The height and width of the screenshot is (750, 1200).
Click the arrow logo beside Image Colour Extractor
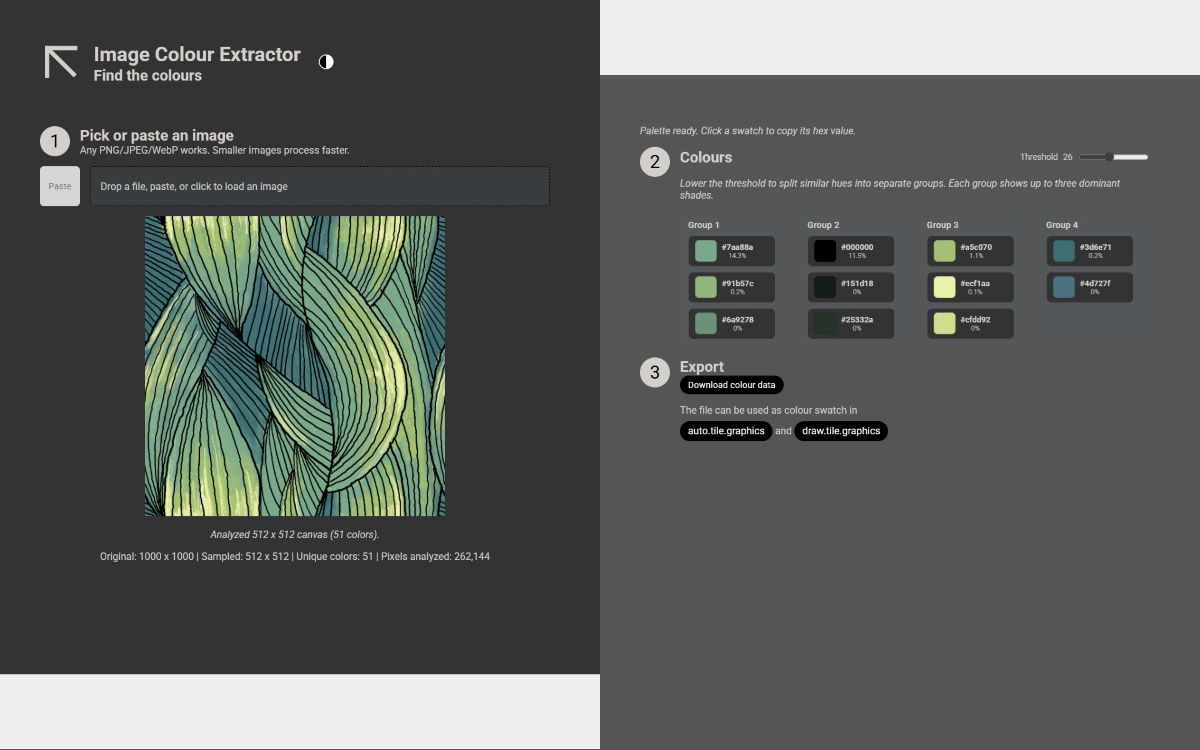point(61,62)
